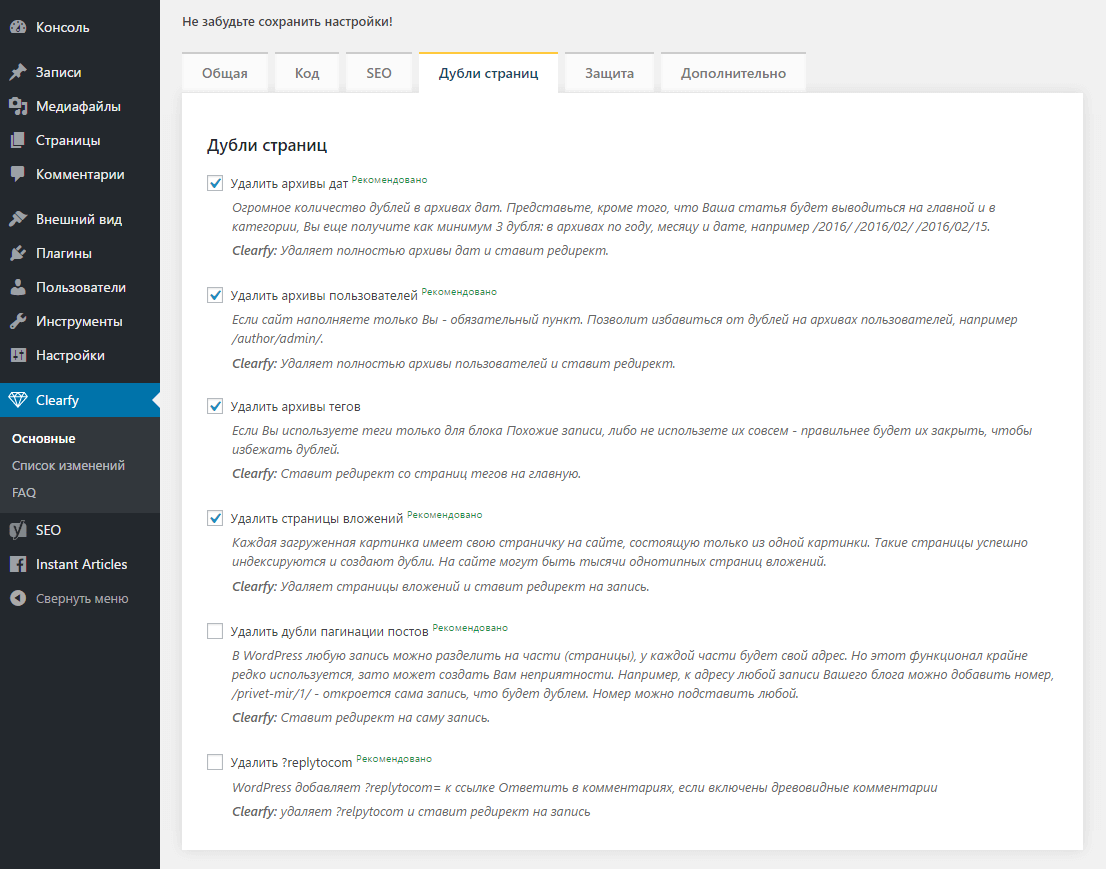This screenshot has width=1106, height=869.
Task: Open the Дополнительно tab
Action: pos(733,73)
